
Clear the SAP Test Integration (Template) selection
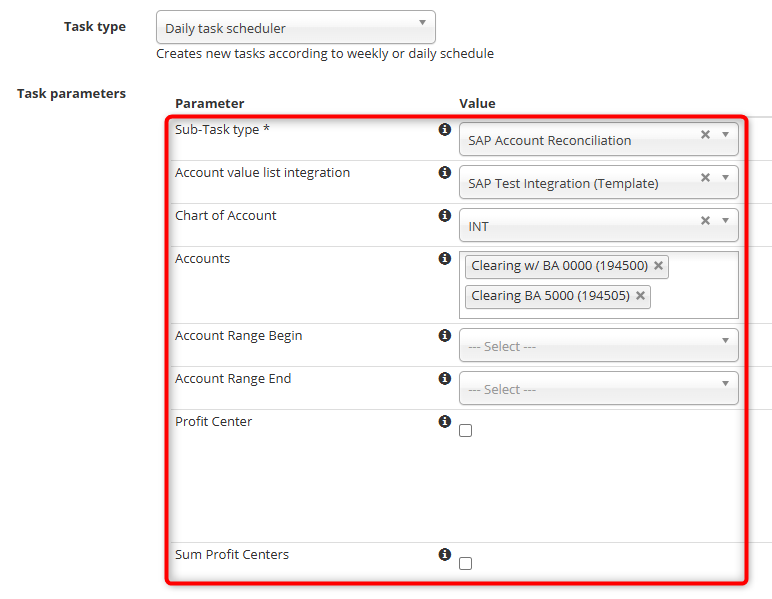[705, 178]
